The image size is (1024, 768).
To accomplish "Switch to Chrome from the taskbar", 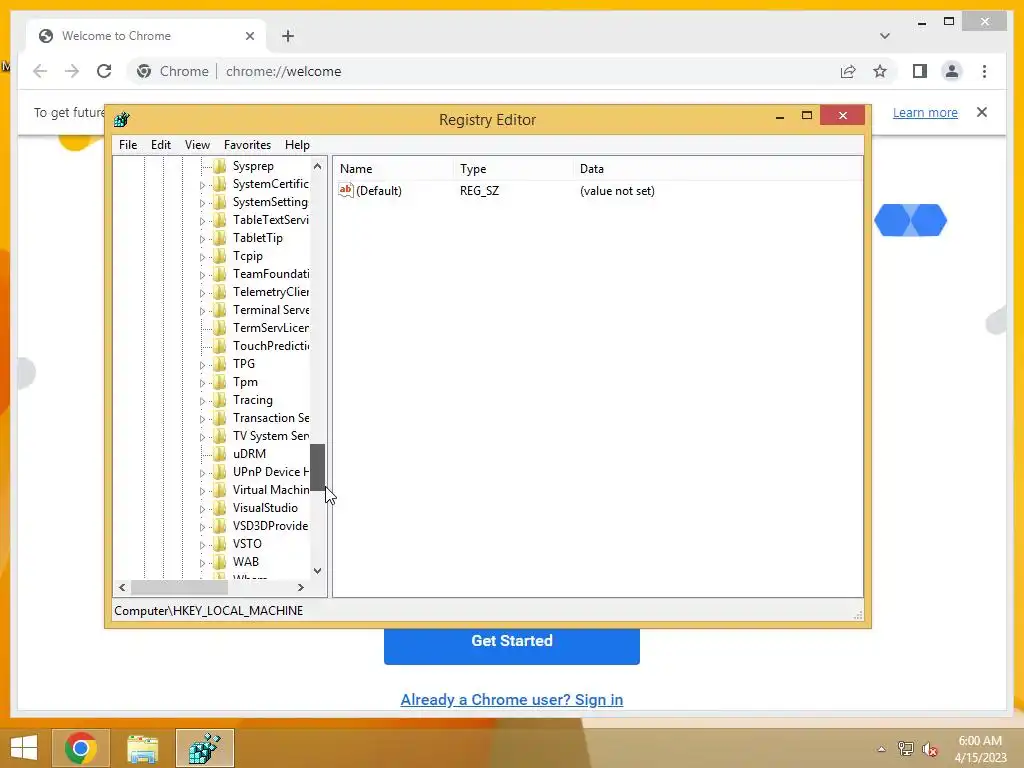I will 81,748.
